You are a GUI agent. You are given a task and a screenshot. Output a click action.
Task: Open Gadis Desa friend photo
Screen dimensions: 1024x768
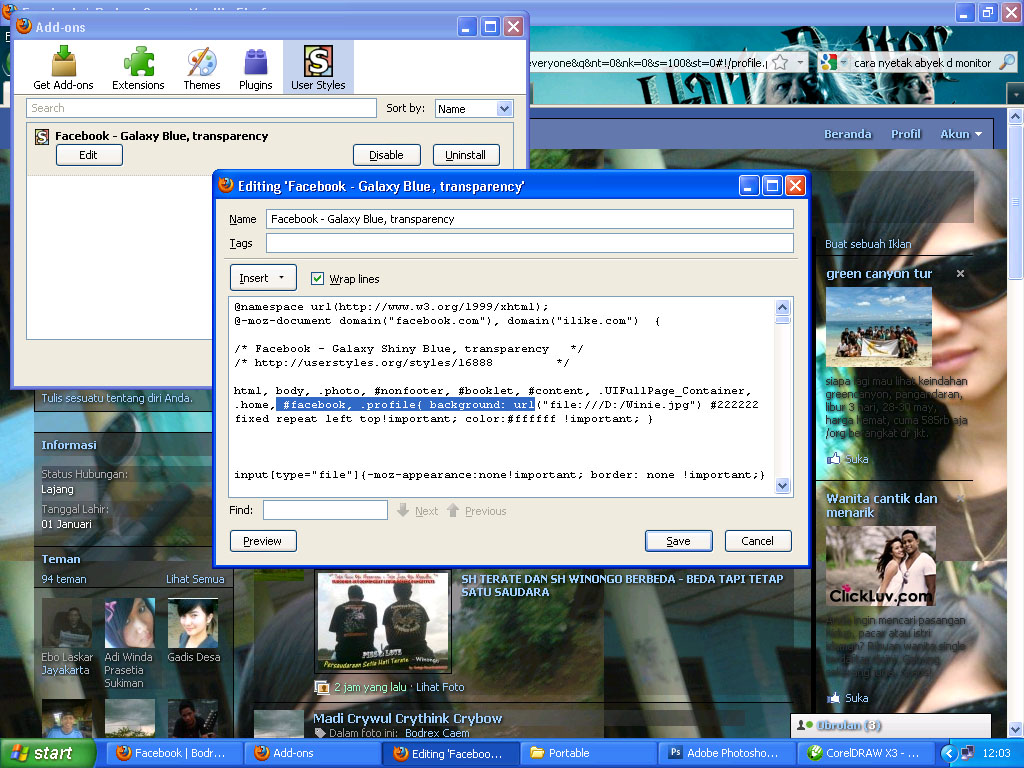(x=193, y=623)
